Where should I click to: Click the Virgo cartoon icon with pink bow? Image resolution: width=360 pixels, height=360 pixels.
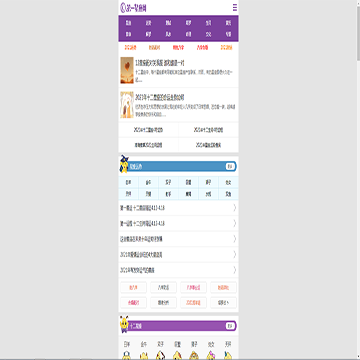coord(211,356)
